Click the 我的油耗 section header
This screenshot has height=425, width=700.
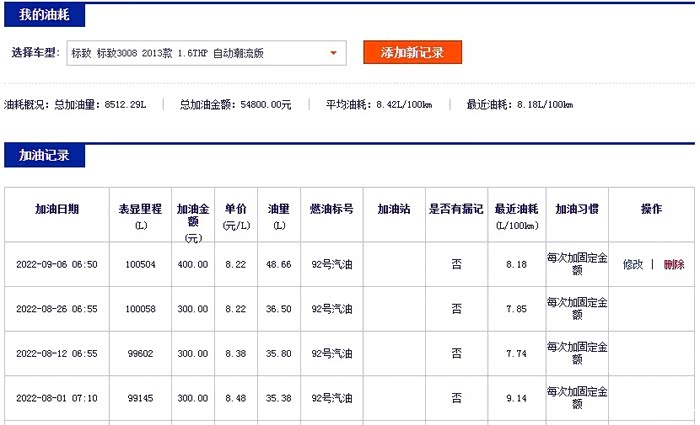44,15
